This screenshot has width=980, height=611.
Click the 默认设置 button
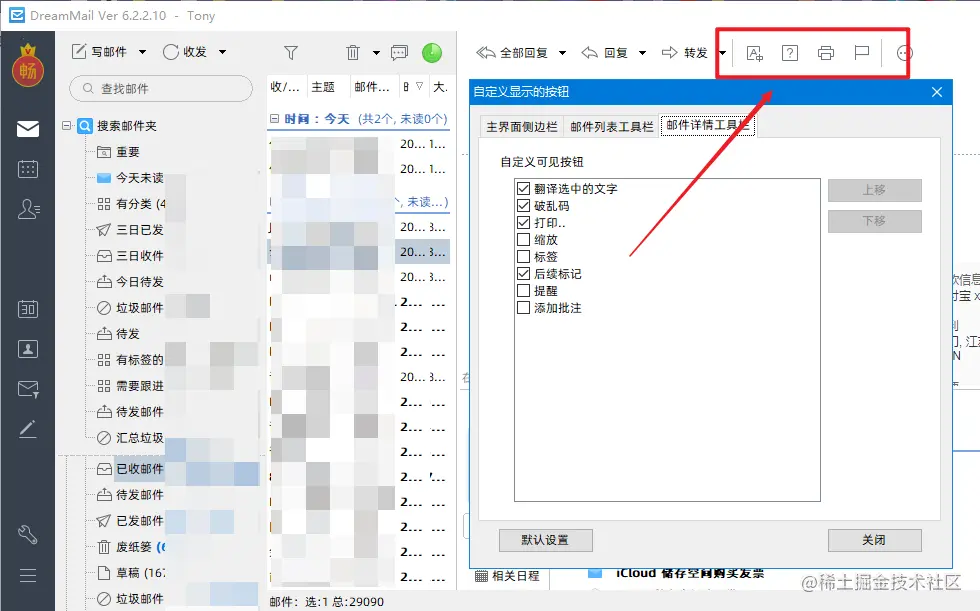(x=546, y=540)
